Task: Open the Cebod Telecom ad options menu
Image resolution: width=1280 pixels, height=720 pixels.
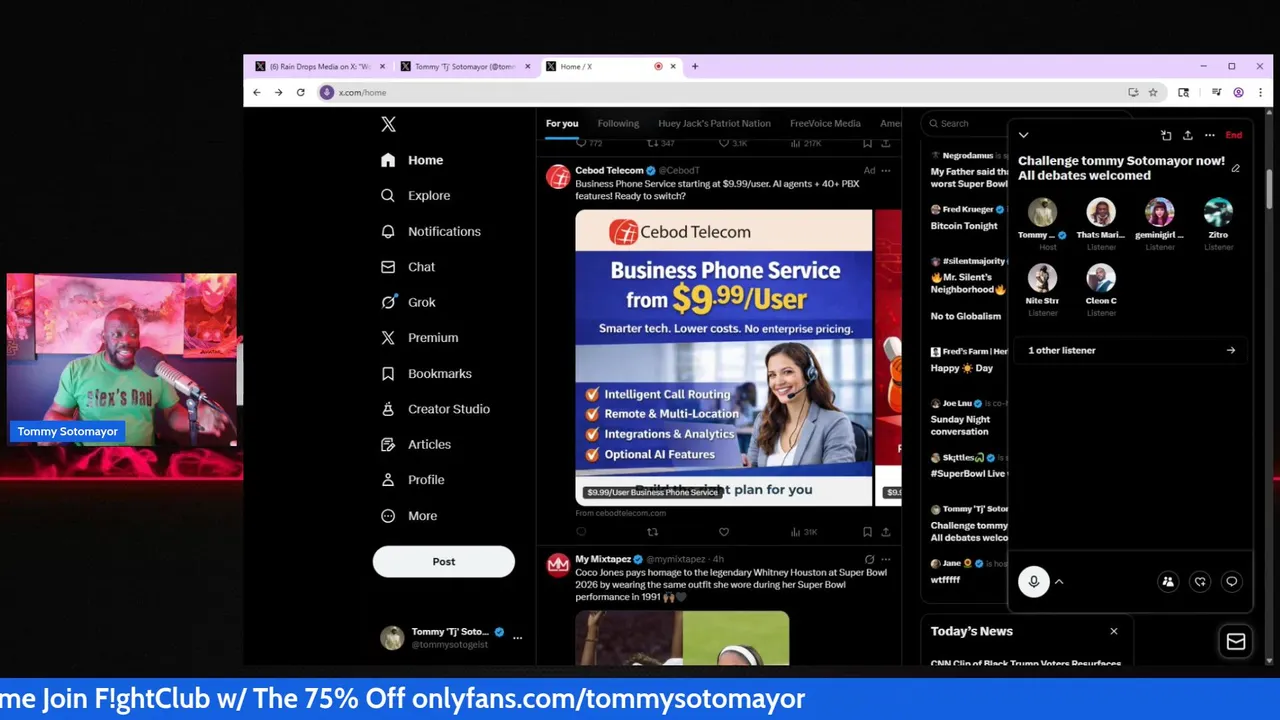Action: (x=885, y=170)
